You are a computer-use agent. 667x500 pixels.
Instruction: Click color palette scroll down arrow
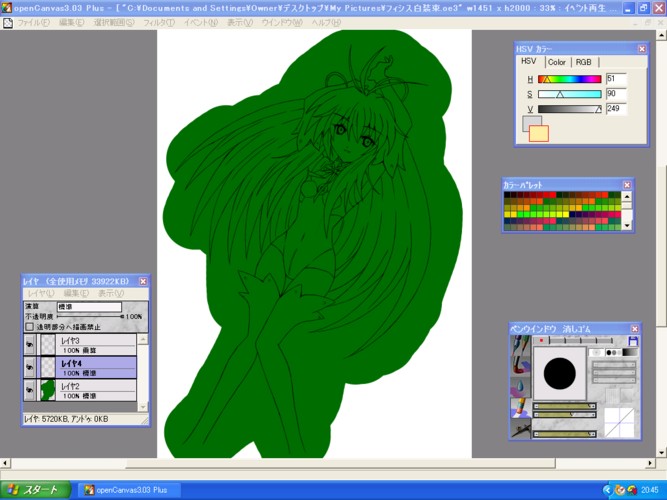coord(627,226)
